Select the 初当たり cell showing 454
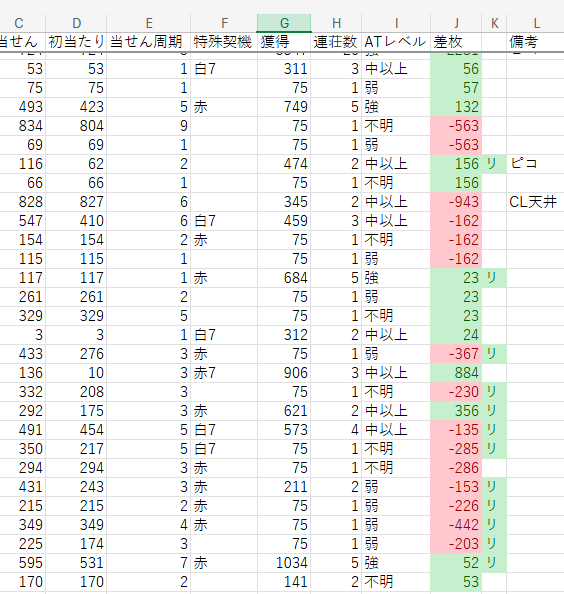The width and height of the screenshot is (564, 594). [x=76, y=430]
